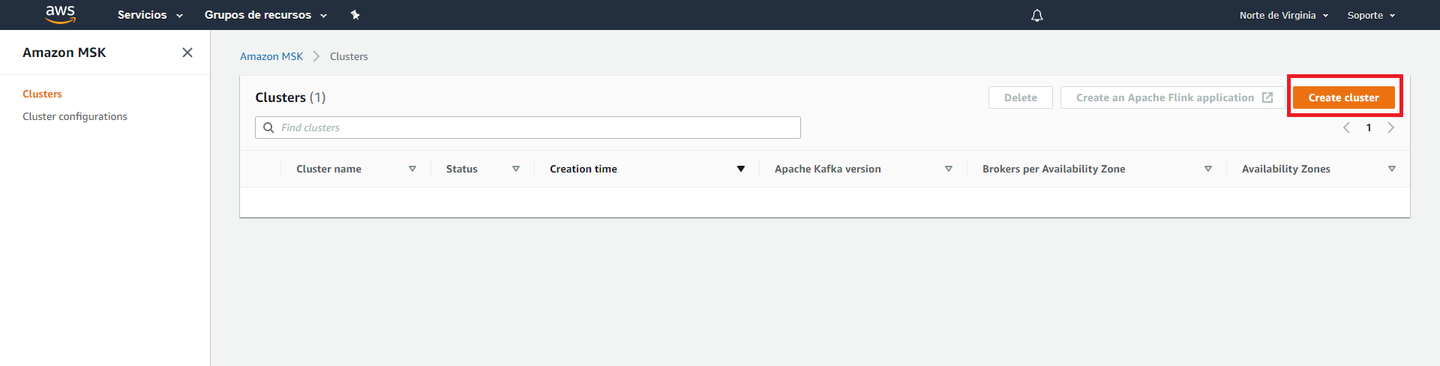The image size is (1440, 366).
Task: Sort by the Status column arrow
Action: point(516,169)
